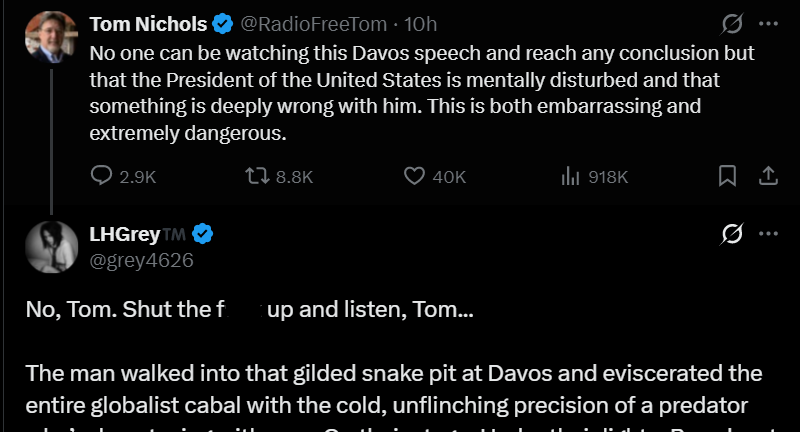Bookmark Tom Nichols' tweet
The width and height of the screenshot is (800, 432).
click(728, 176)
